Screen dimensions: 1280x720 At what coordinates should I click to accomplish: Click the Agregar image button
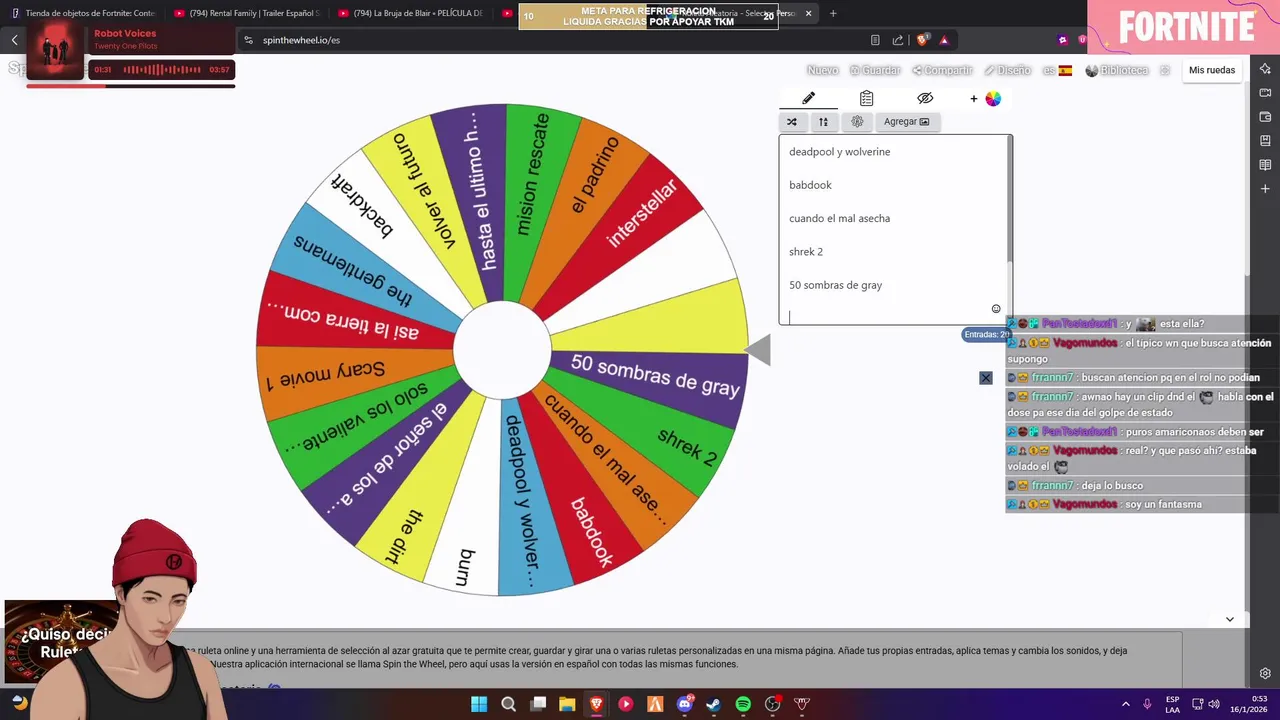click(906, 122)
